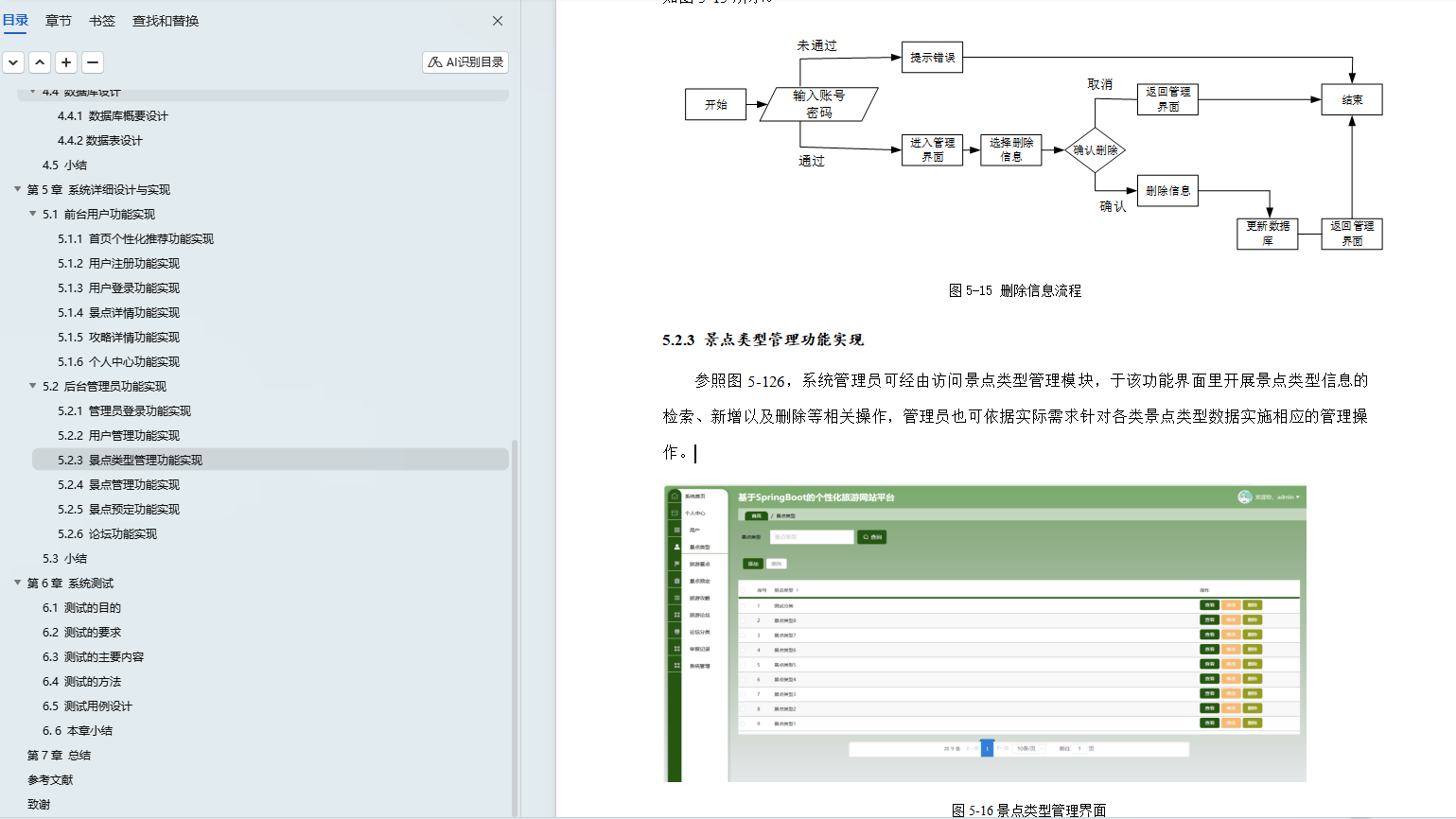The height and width of the screenshot is (819, 1456).
Task: Click the 新增 button in the management screenshot
Action: tap(752, 565)
